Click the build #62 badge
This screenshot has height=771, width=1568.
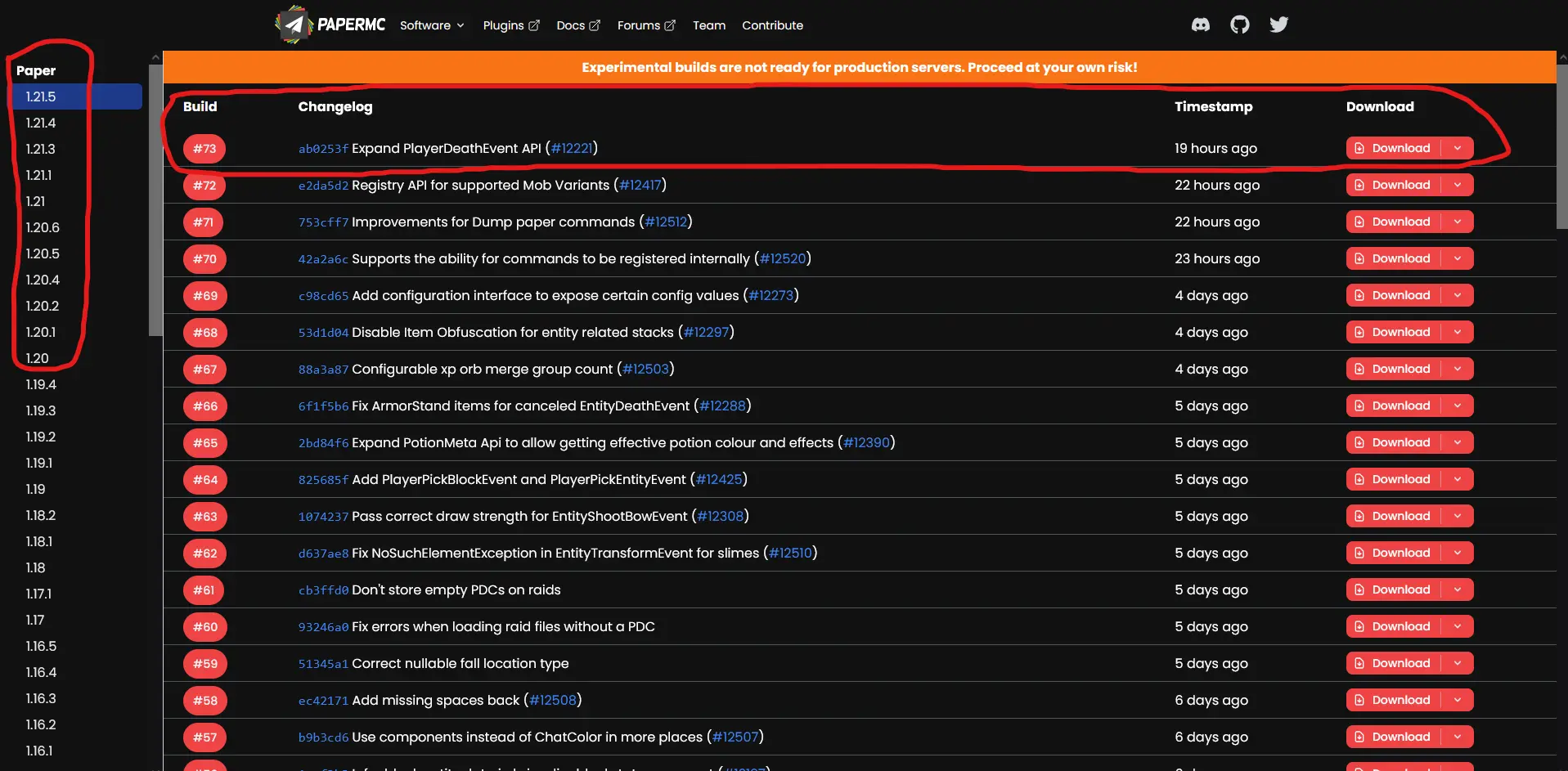pos(204,554)
